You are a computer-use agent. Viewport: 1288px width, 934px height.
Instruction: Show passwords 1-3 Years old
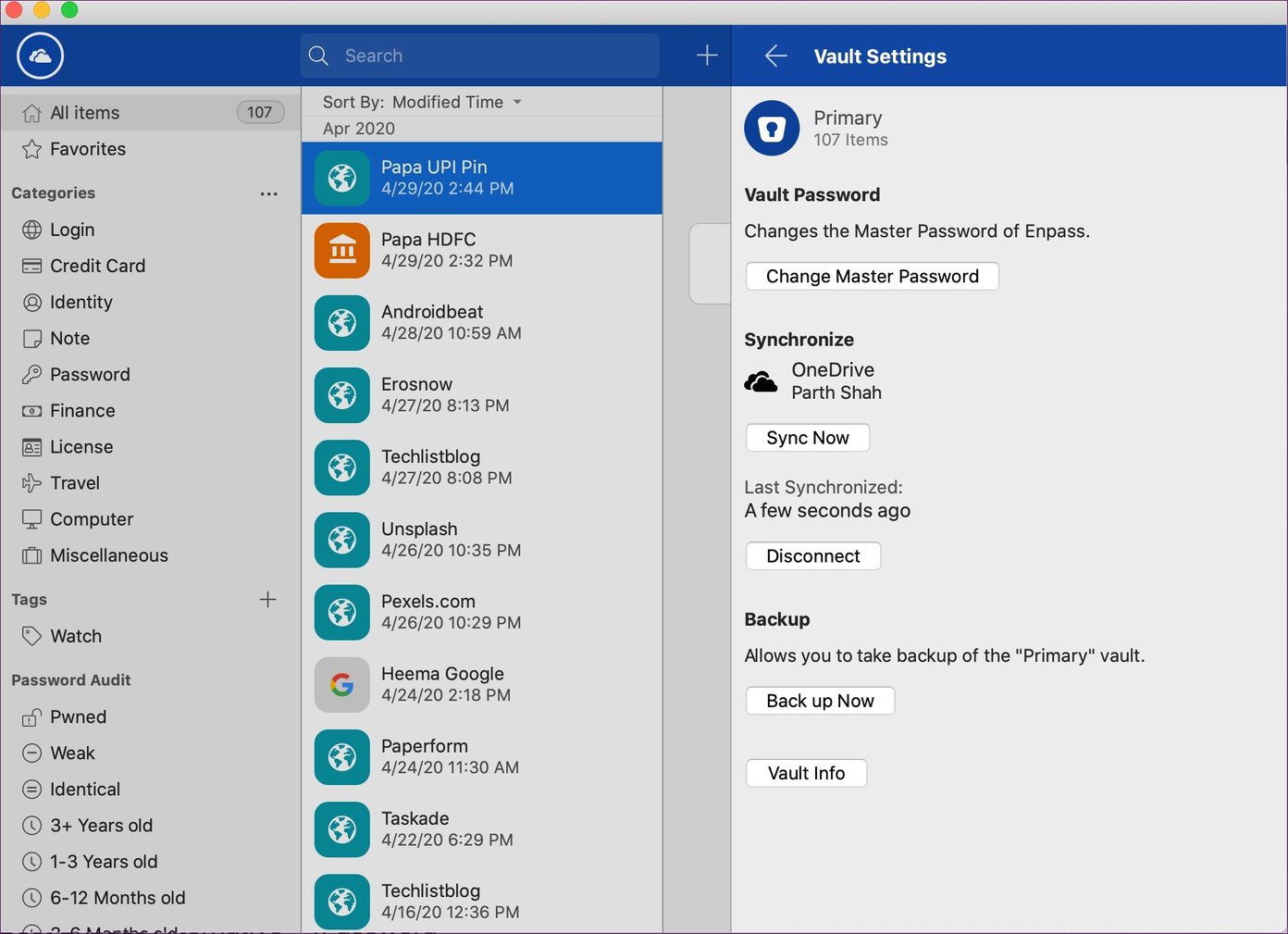click(150, 861)
